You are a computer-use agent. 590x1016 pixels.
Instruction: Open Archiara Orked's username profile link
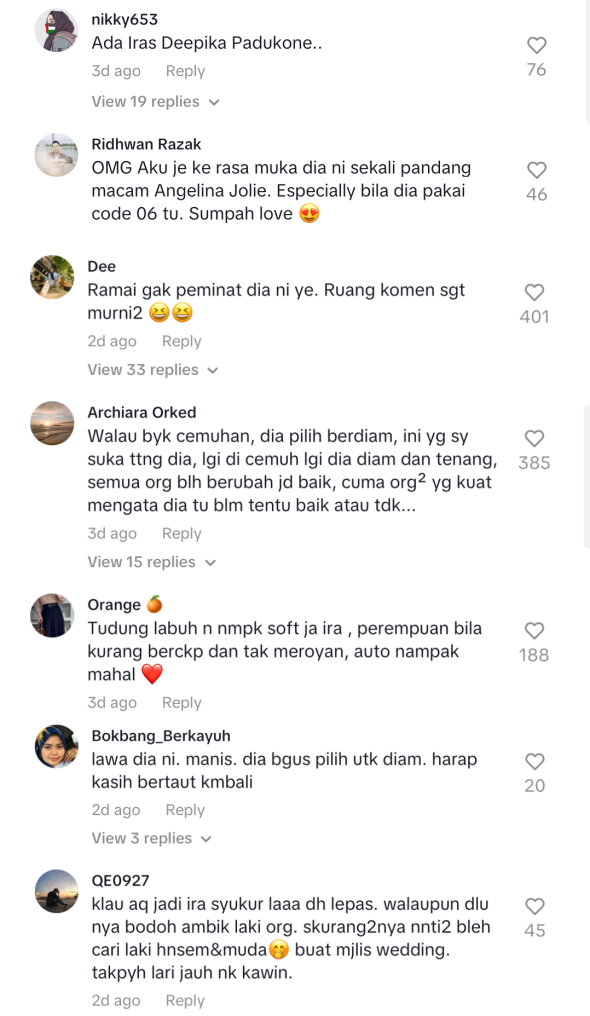coord(142,413)
